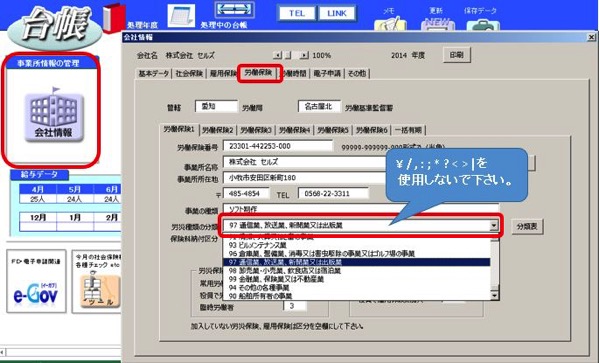The height and width of the screenshot is (363, 599).
Task: Open the 労働保険2 sub-tab
Action: pyautogui.click(x=217, y=130)
